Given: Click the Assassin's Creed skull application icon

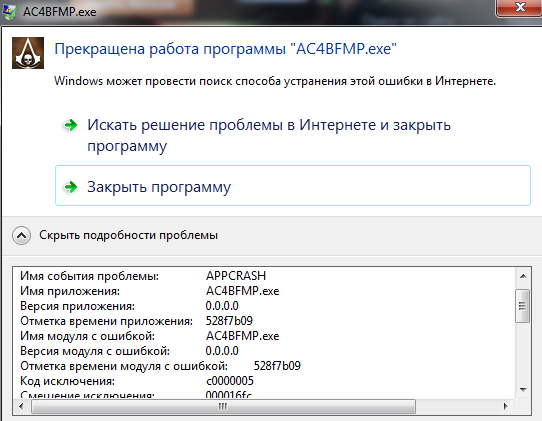Looking at the screenshot, I should (28, 53).
